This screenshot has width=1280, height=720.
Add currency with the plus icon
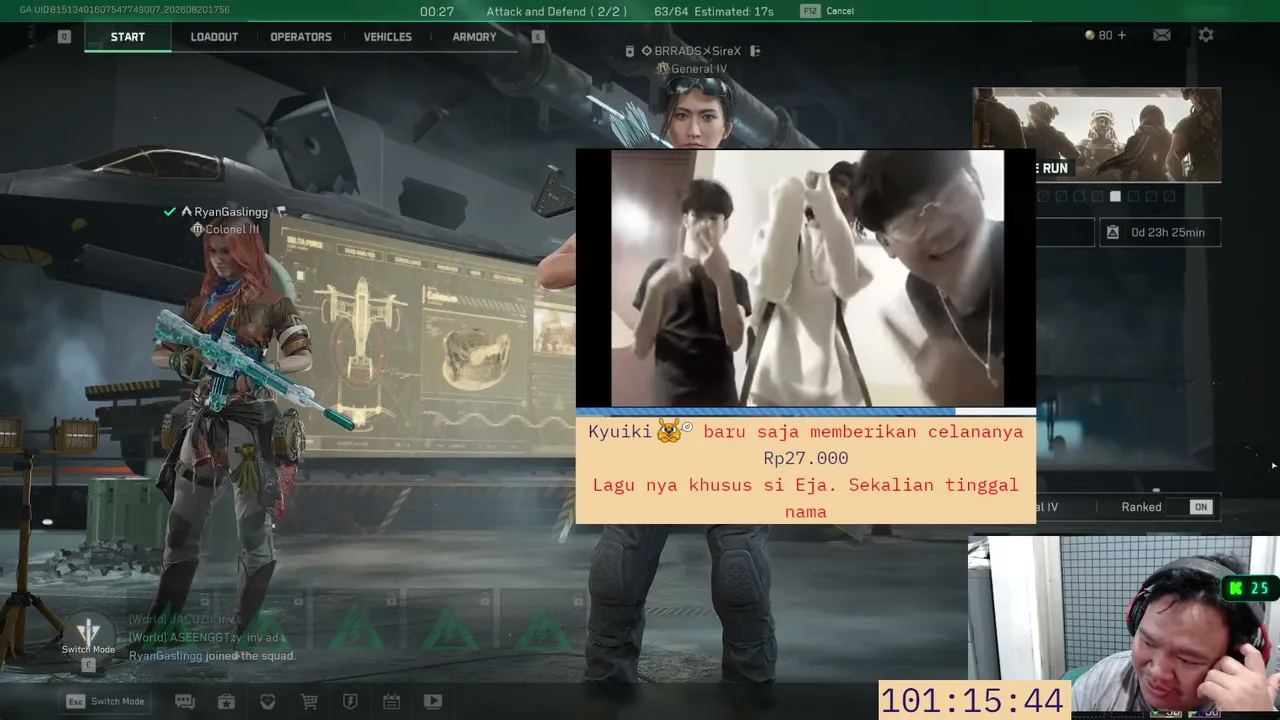[x=1121, y=35]
